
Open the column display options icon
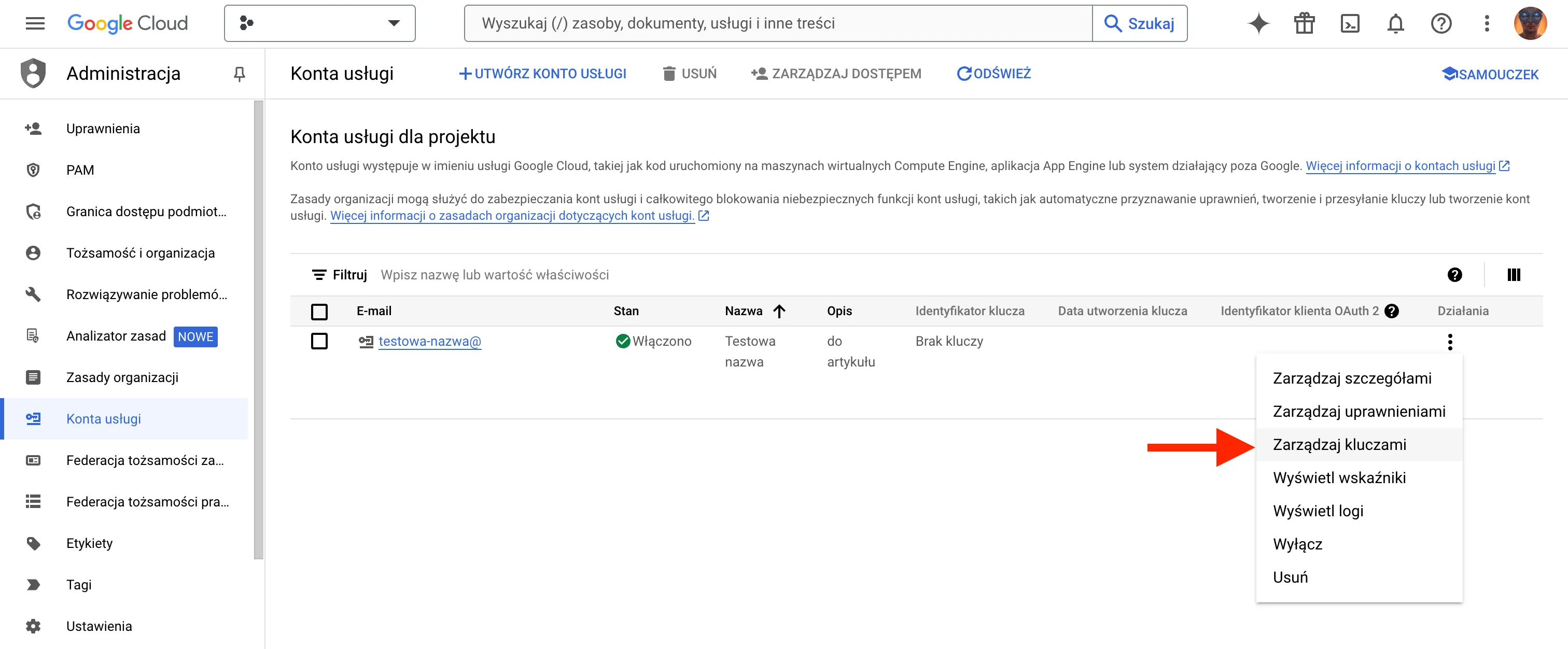click(1513, 275)
